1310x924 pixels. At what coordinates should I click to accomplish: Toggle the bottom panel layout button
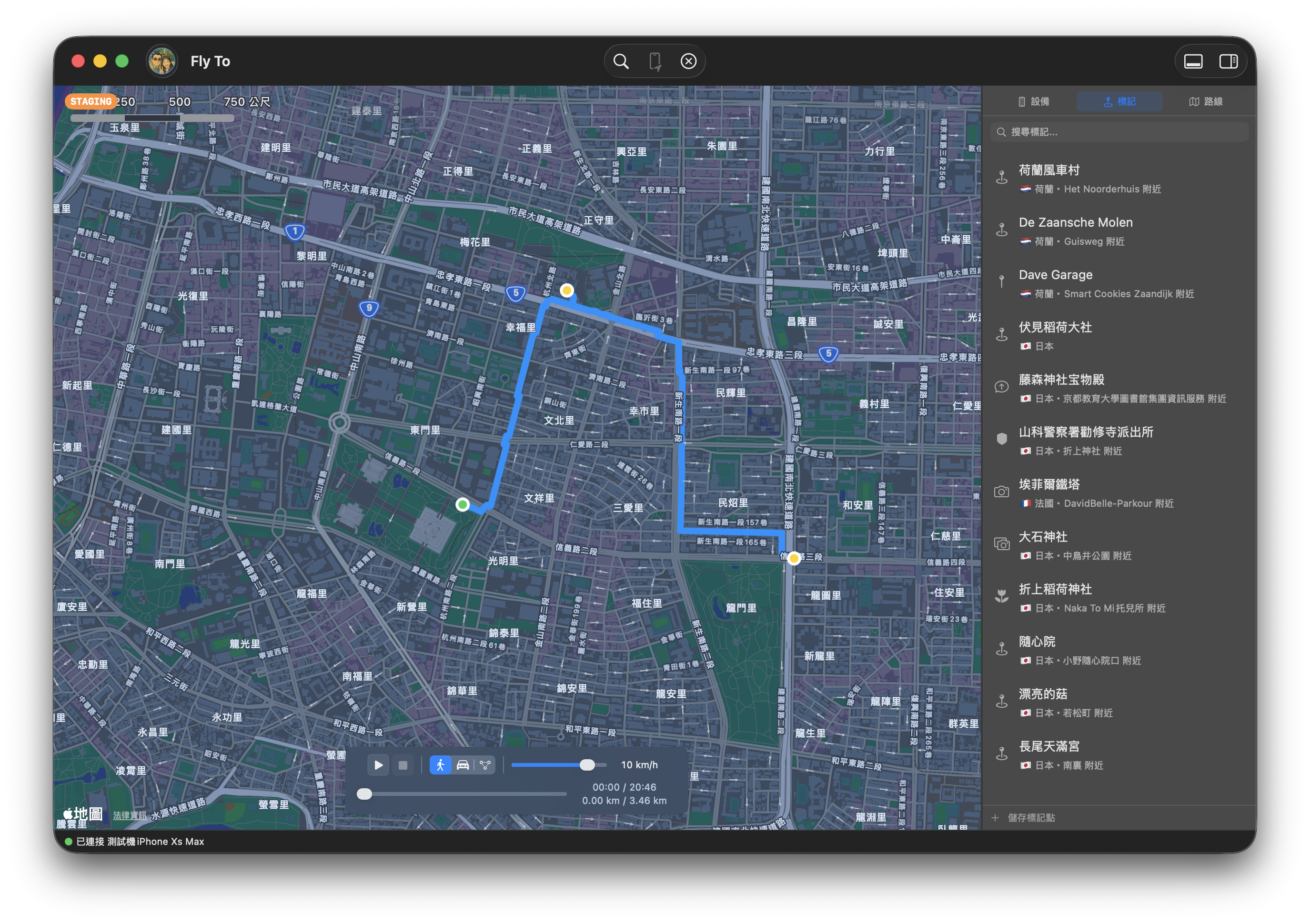[x=1194, y=61]
